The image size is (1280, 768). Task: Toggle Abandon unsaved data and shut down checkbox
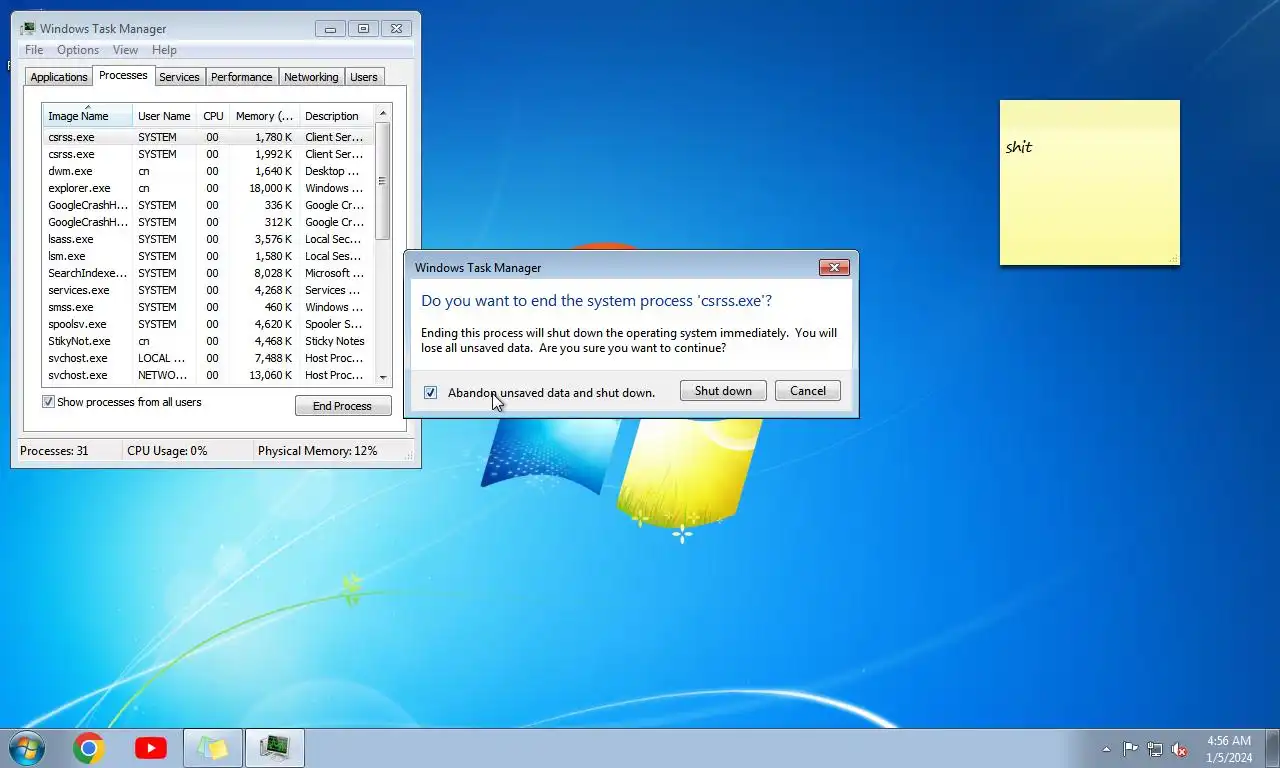[430, 393]
